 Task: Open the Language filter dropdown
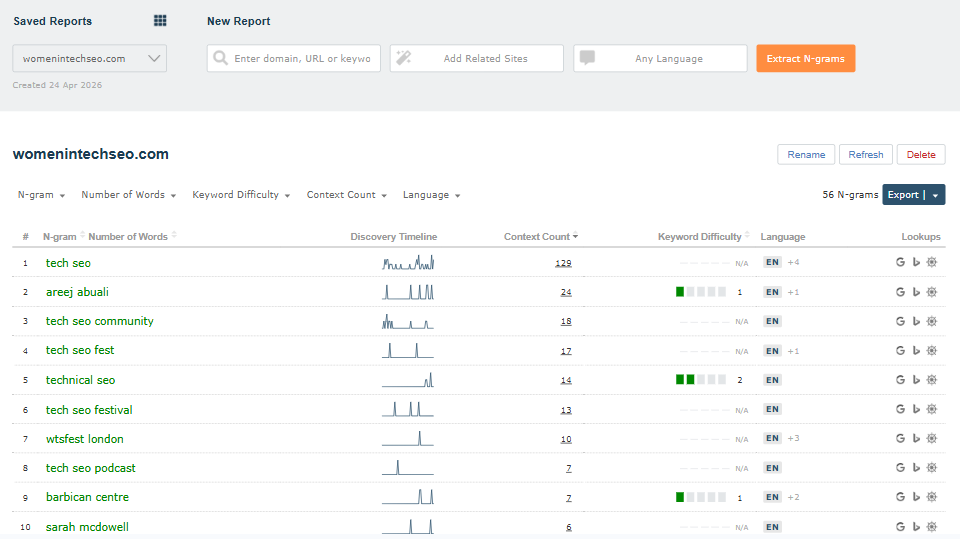tap(432, 195)
